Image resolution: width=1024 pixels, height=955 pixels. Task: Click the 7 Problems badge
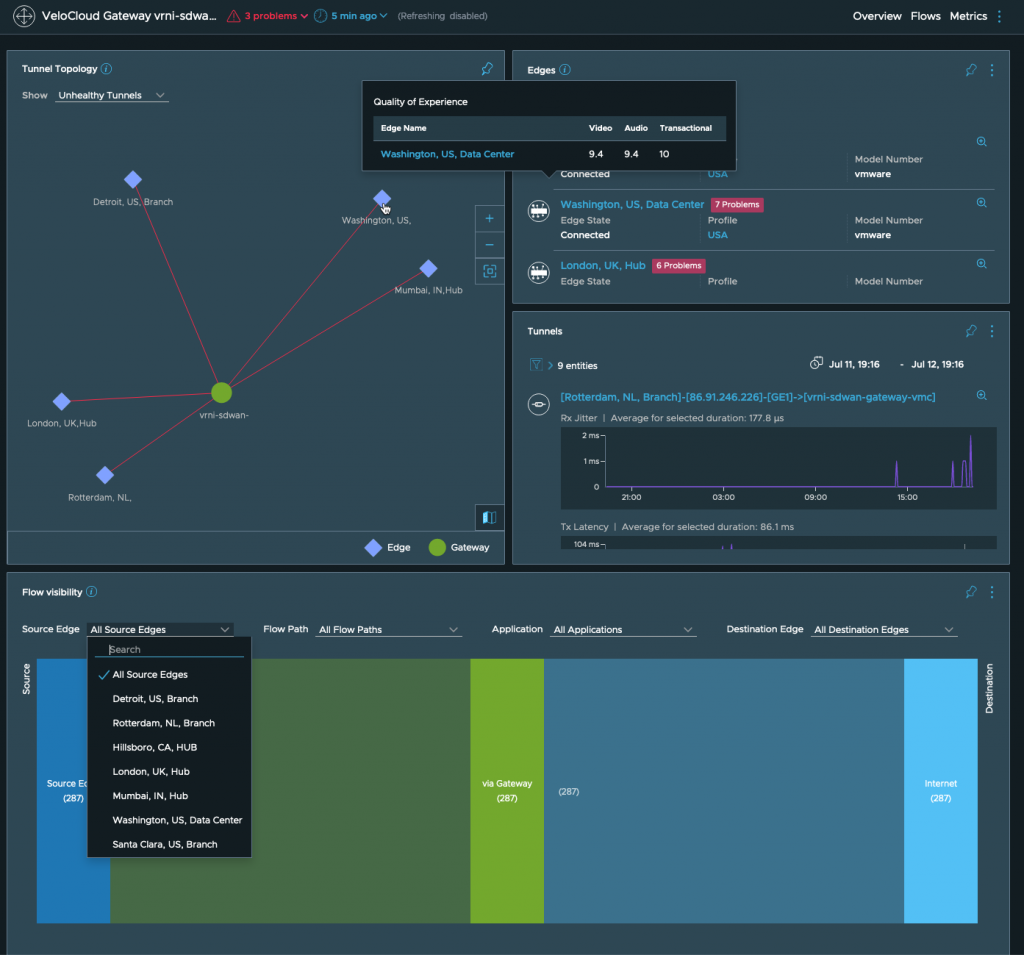click(737, 204)
